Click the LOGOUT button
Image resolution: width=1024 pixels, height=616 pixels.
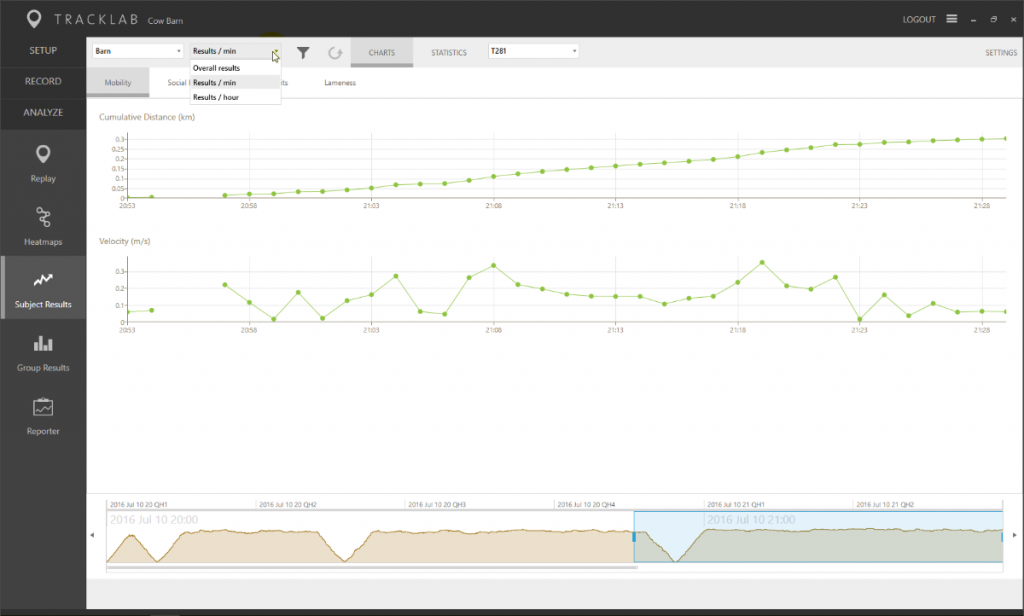pos(920,17)
